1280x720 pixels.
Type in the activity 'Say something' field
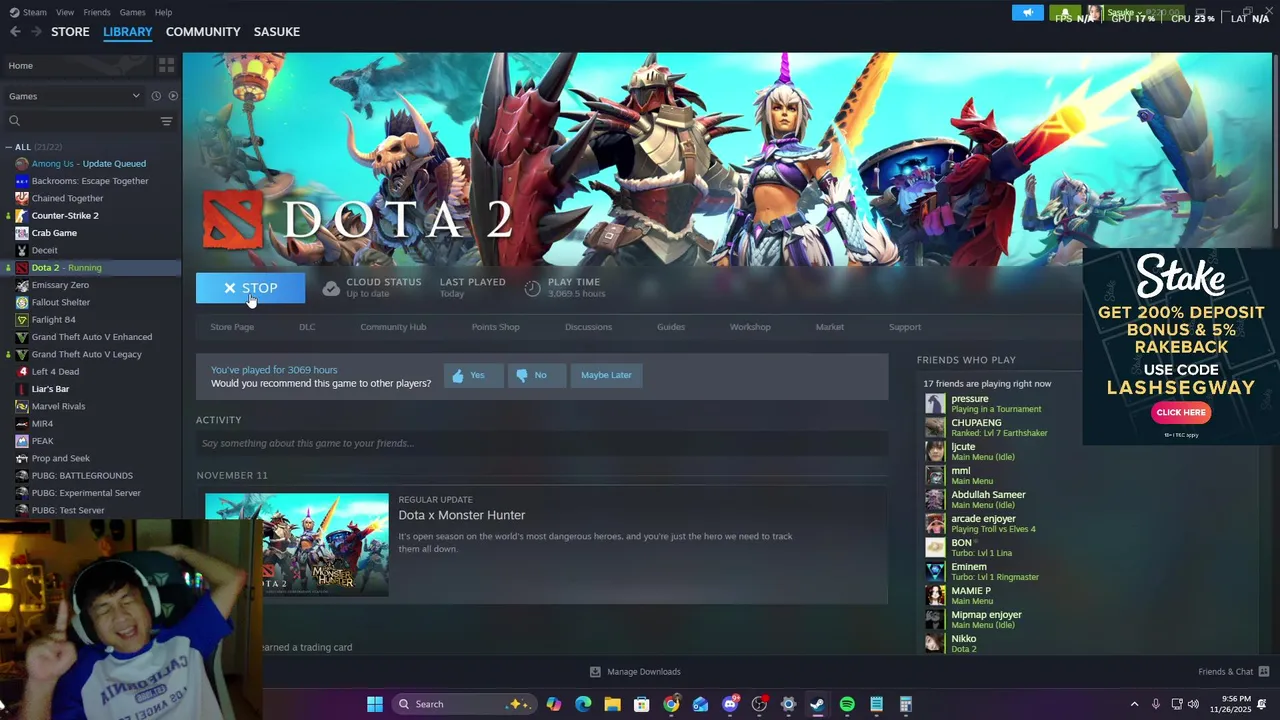pos(541,443)
